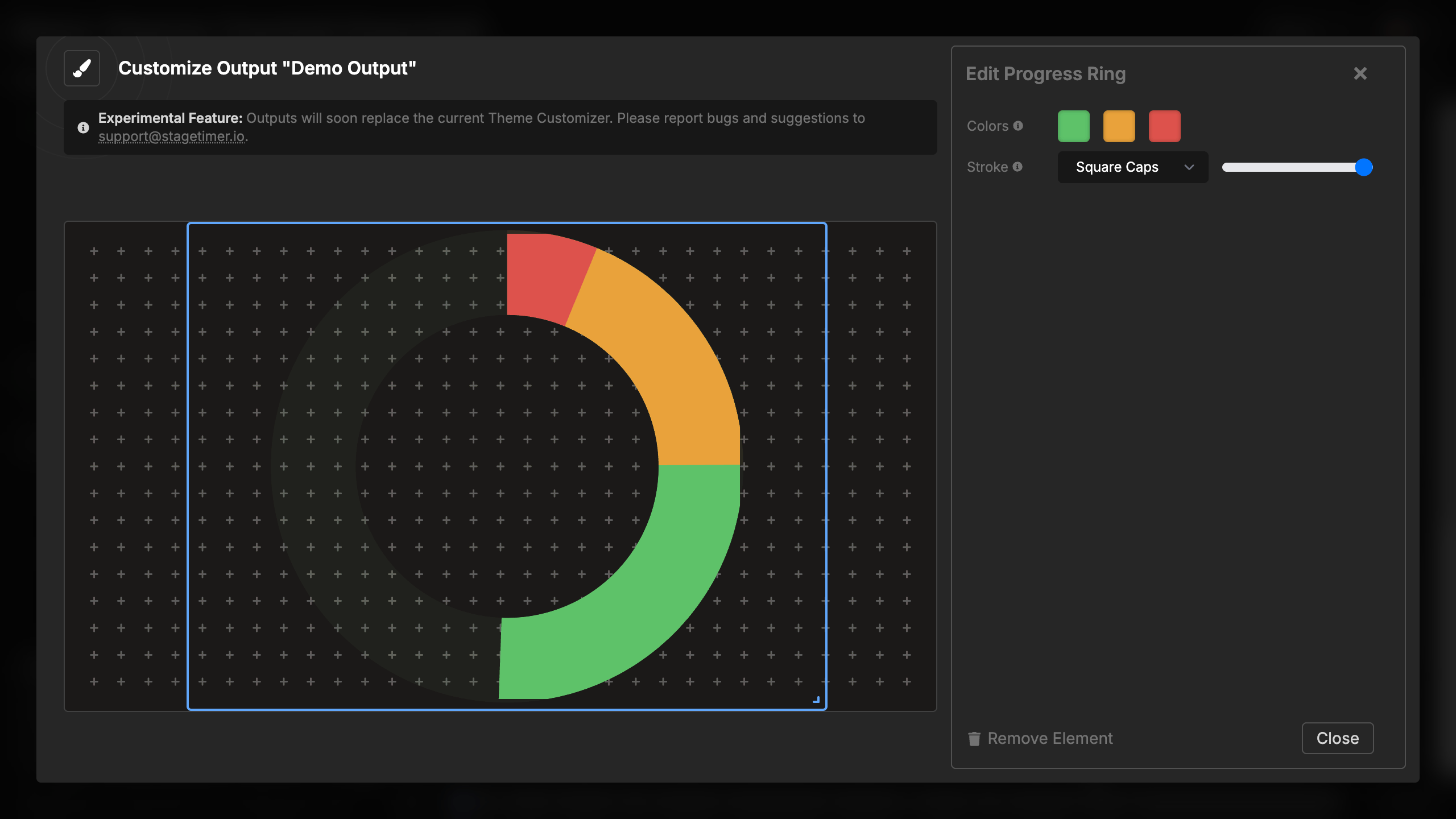Click the stroke width slider track

click(x=1285, y=167)
